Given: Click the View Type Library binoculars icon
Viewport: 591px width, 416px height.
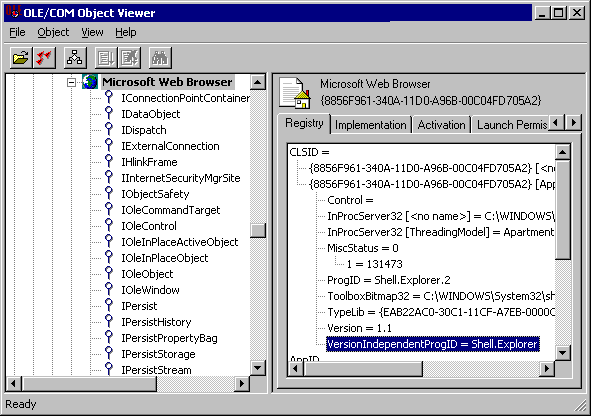Looking at the screenshot, I should pyautogui.click(x=160, y=58).
